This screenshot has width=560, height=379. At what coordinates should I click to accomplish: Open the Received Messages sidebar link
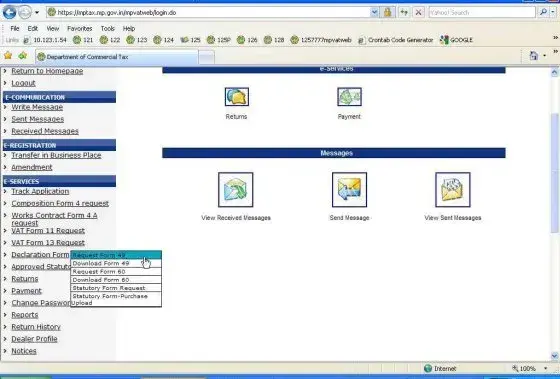pyautogui.click(x=45, y=131)
